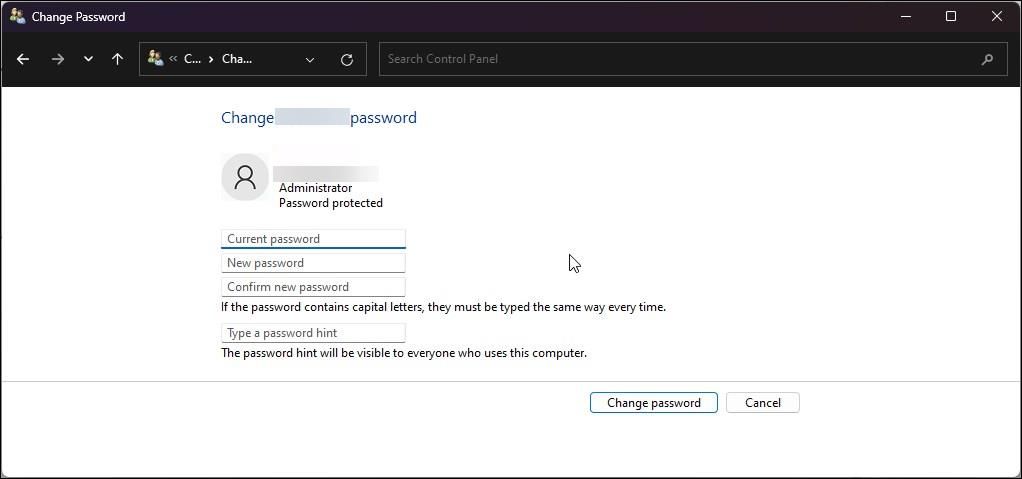Screen dimensions: 1022x479
Task: Open the 'Cha...' breadcrumb in the address bar
Action: click(237, 59)
